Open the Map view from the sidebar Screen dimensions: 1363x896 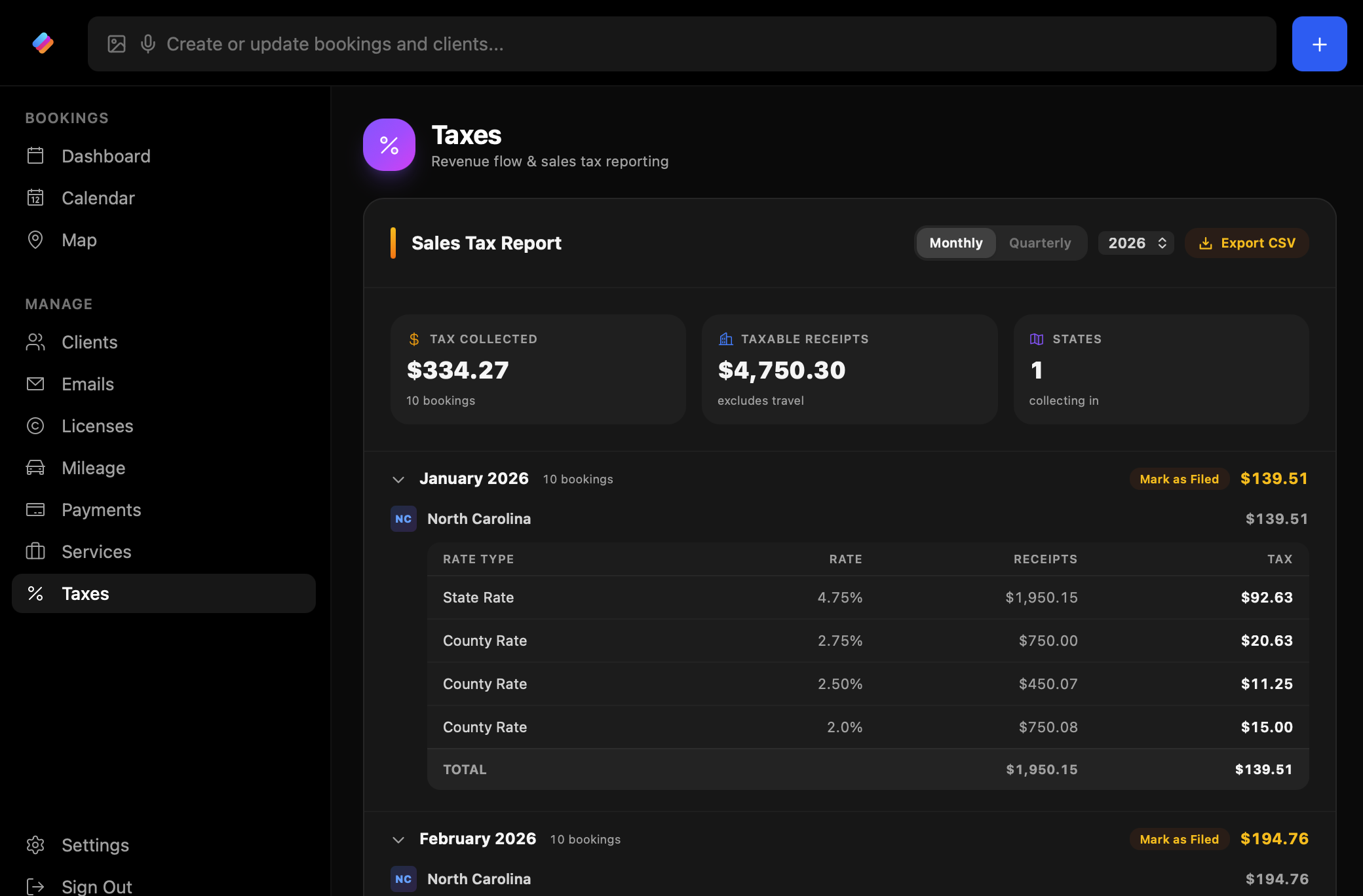78,240
